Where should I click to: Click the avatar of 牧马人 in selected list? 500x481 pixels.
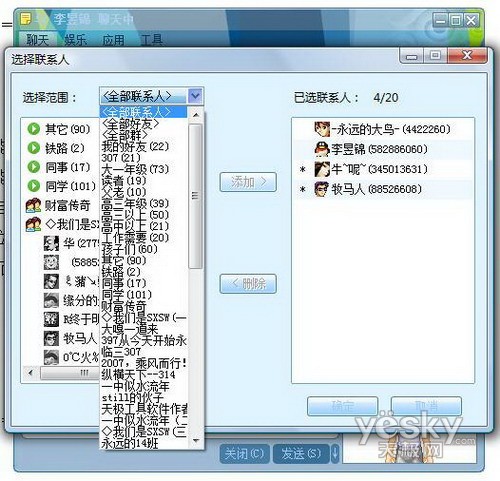[x=322, y=189]
